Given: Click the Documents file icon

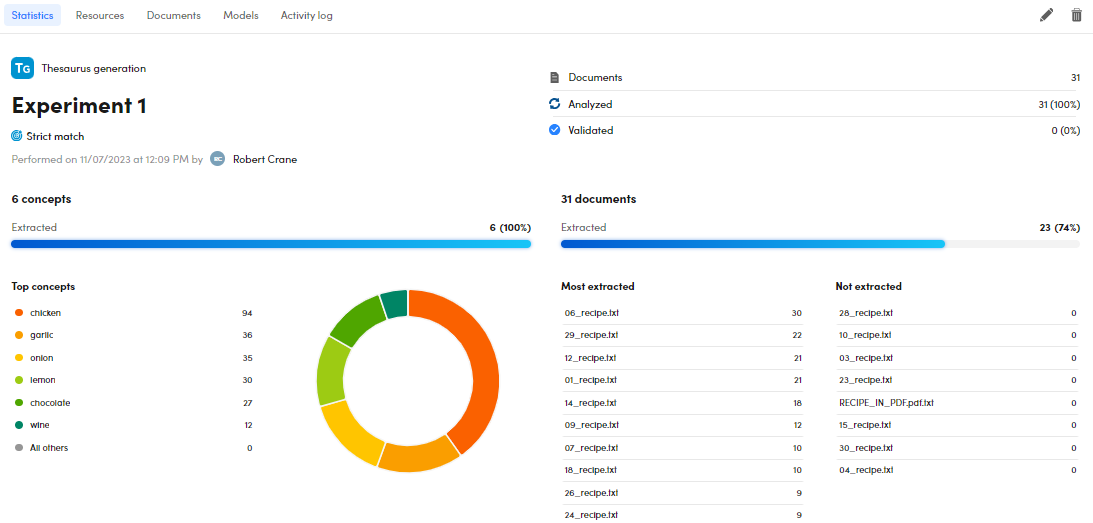Looking at the screenshot, I should tap(555, 78).
